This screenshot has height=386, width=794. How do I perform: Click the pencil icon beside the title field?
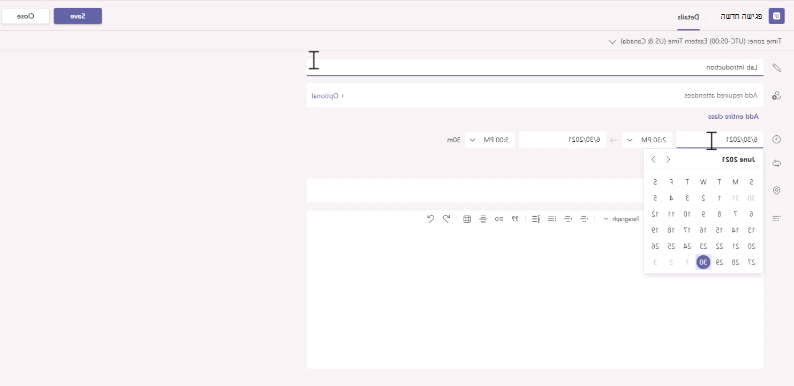pos(776,67)
